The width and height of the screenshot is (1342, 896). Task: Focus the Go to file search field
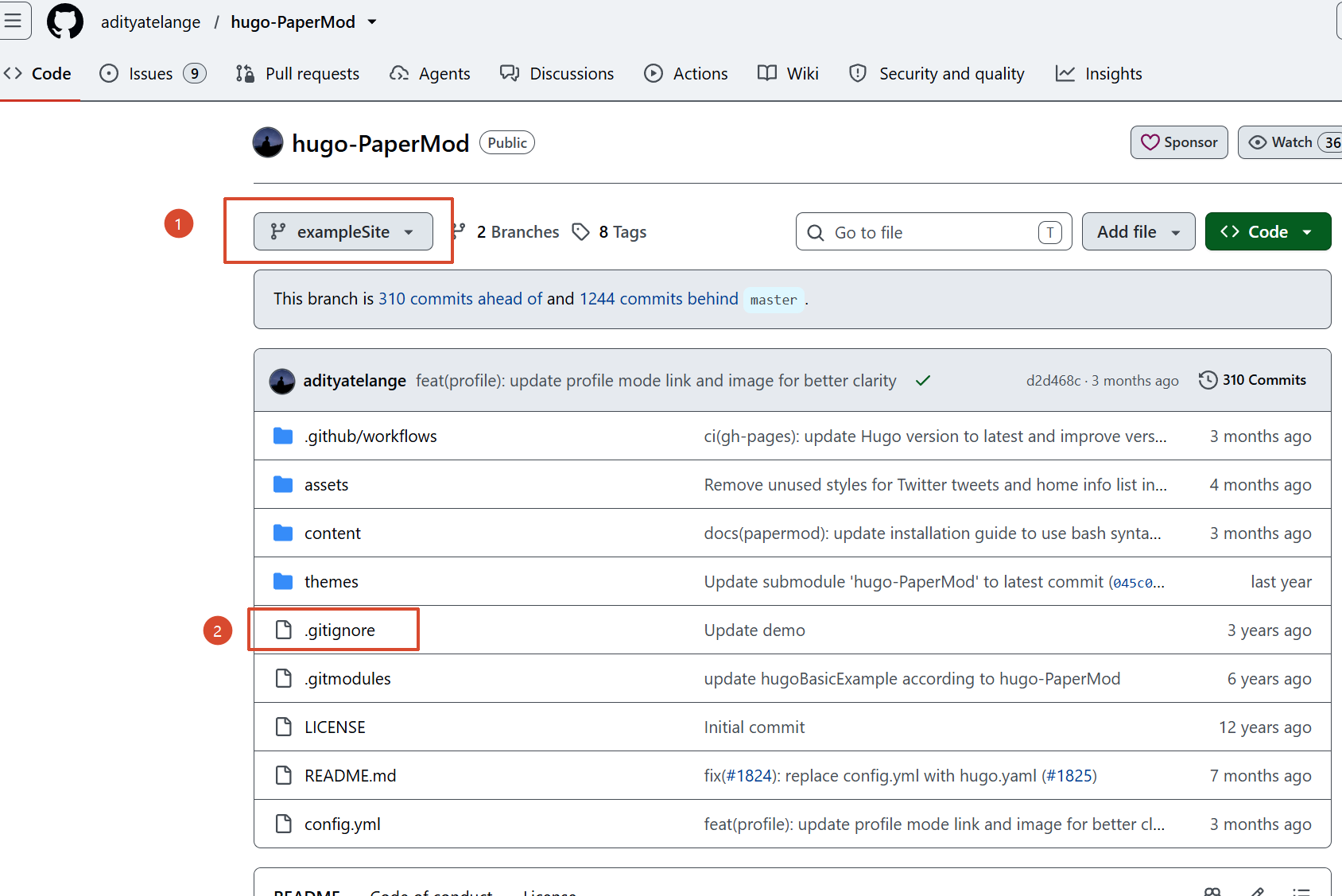tap(933, 232)
